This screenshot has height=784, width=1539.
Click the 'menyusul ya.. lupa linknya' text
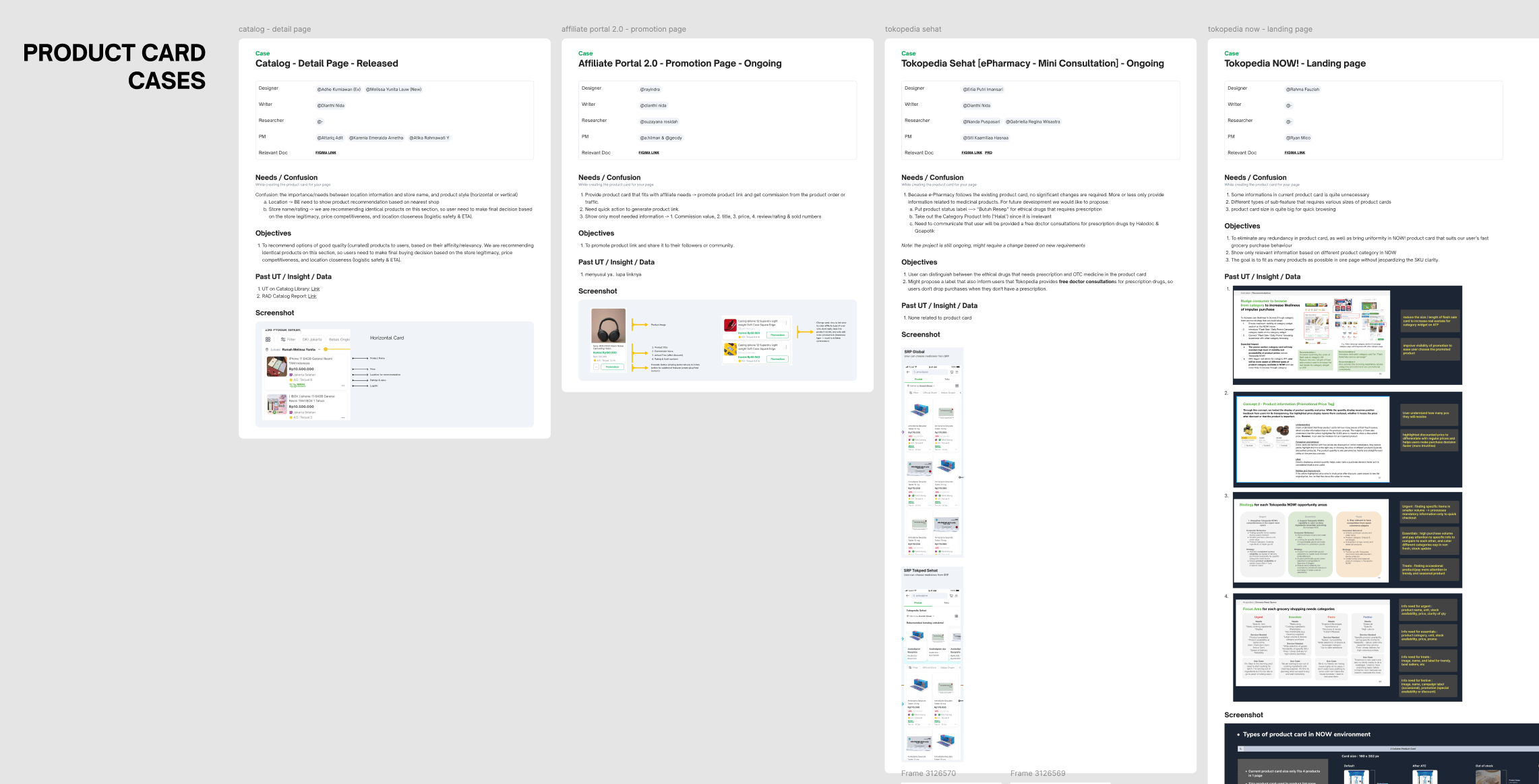click(x=613, y=274)
